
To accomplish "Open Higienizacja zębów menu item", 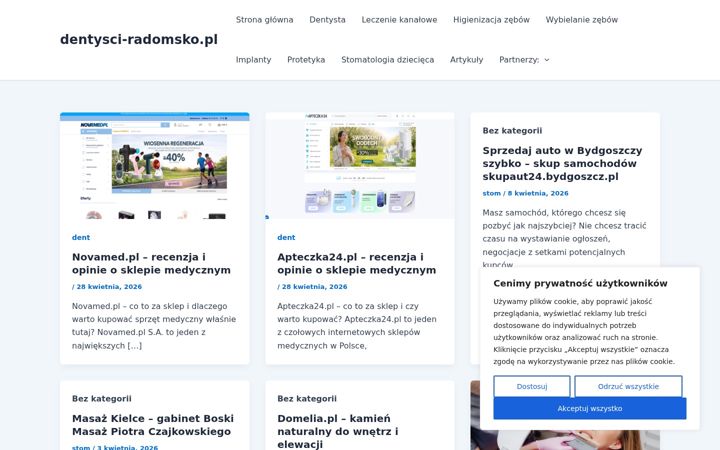I will click(491, 20).
